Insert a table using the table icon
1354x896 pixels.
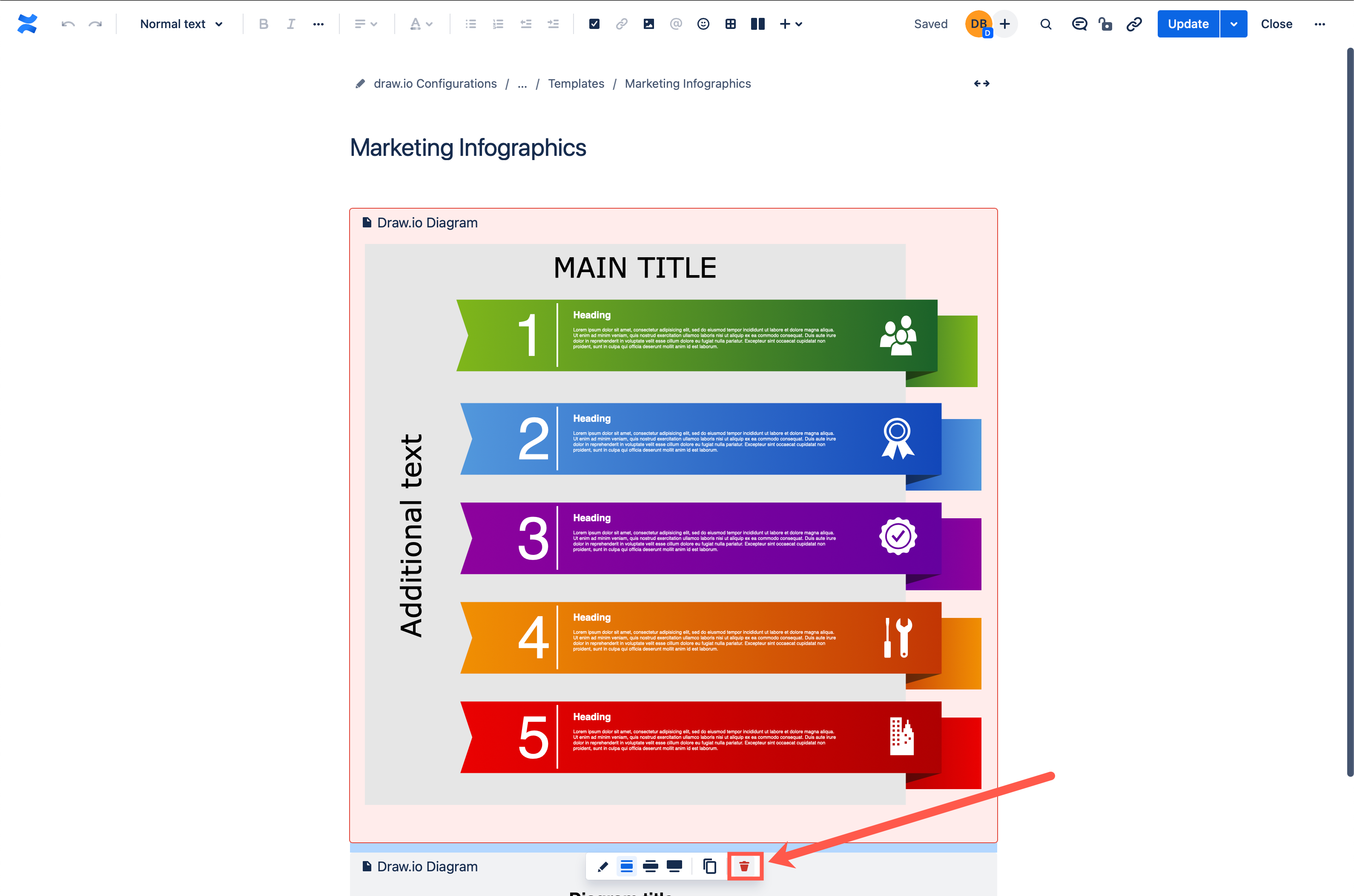pyautogui.click(x=731, y=23)
